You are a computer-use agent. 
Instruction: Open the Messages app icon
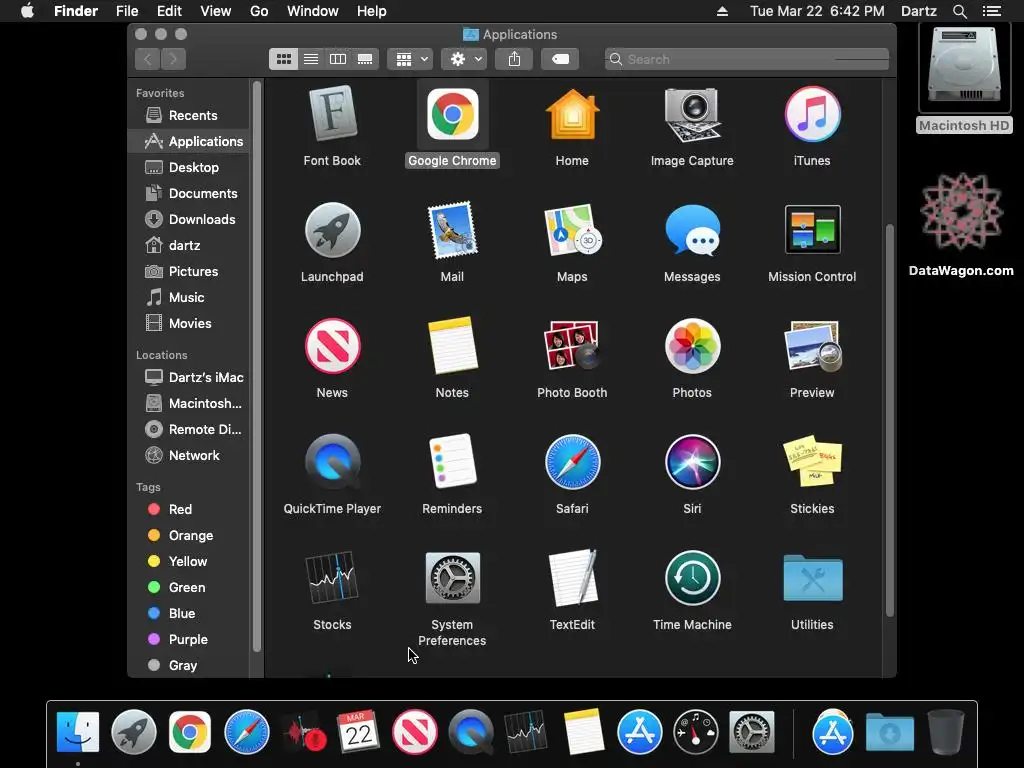692,230
